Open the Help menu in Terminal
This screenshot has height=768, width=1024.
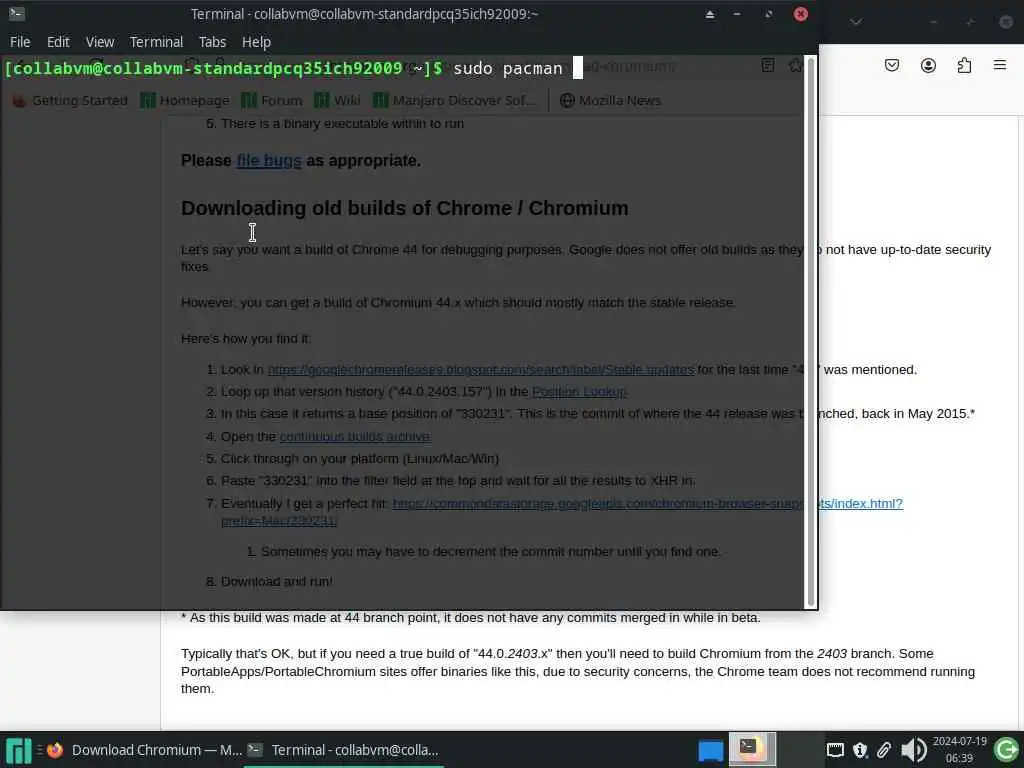pos(256,42)
